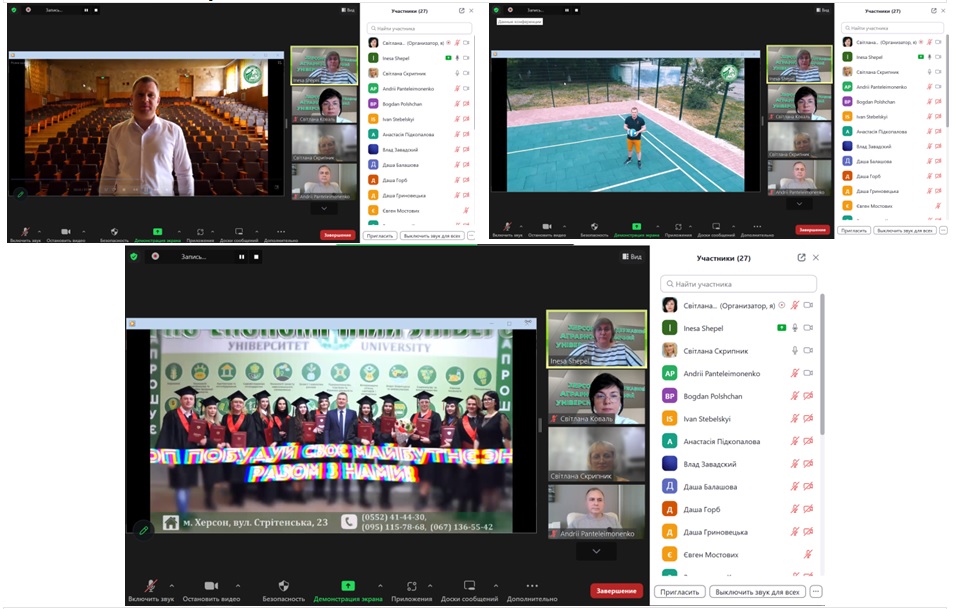956x609 pixels.
Task: Click pencil annotate icon on bottom shared screen
Action: (x=144, y=530)
